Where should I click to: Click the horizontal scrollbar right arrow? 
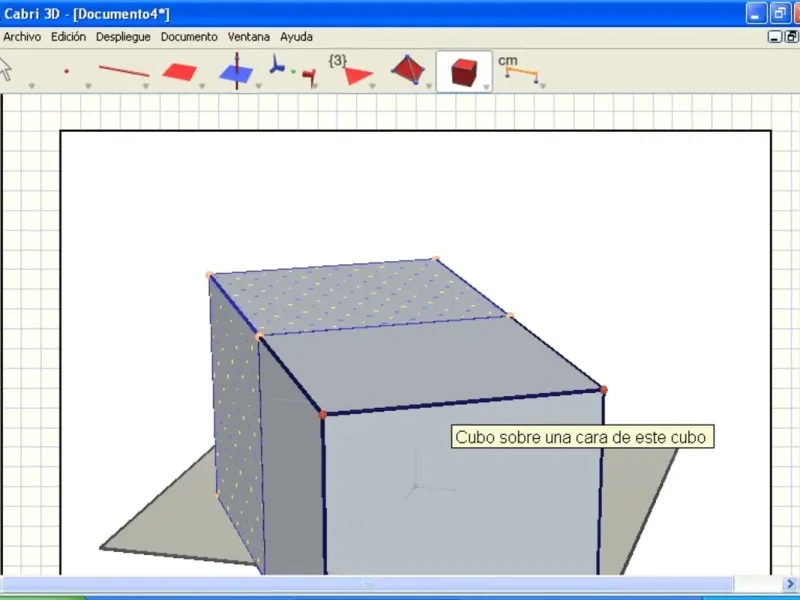[790, 583]
